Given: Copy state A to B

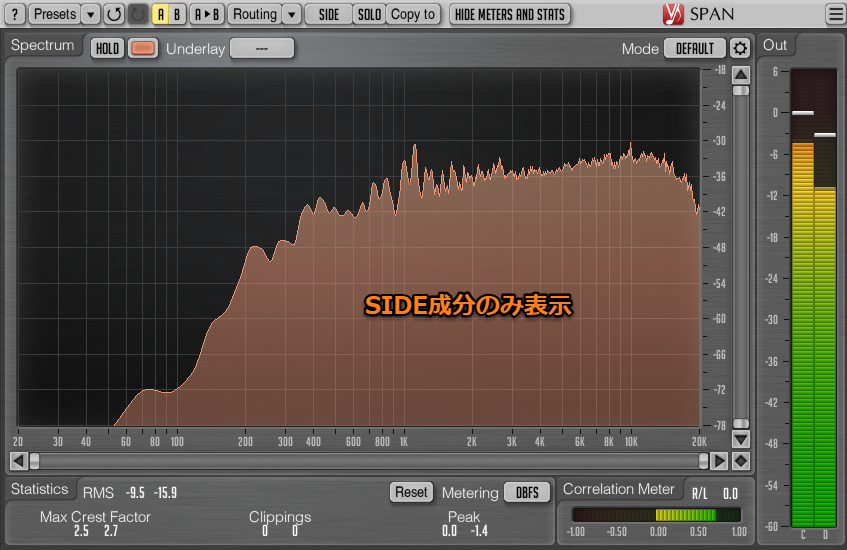Looking at the screenshot, I should pos(207,14).
